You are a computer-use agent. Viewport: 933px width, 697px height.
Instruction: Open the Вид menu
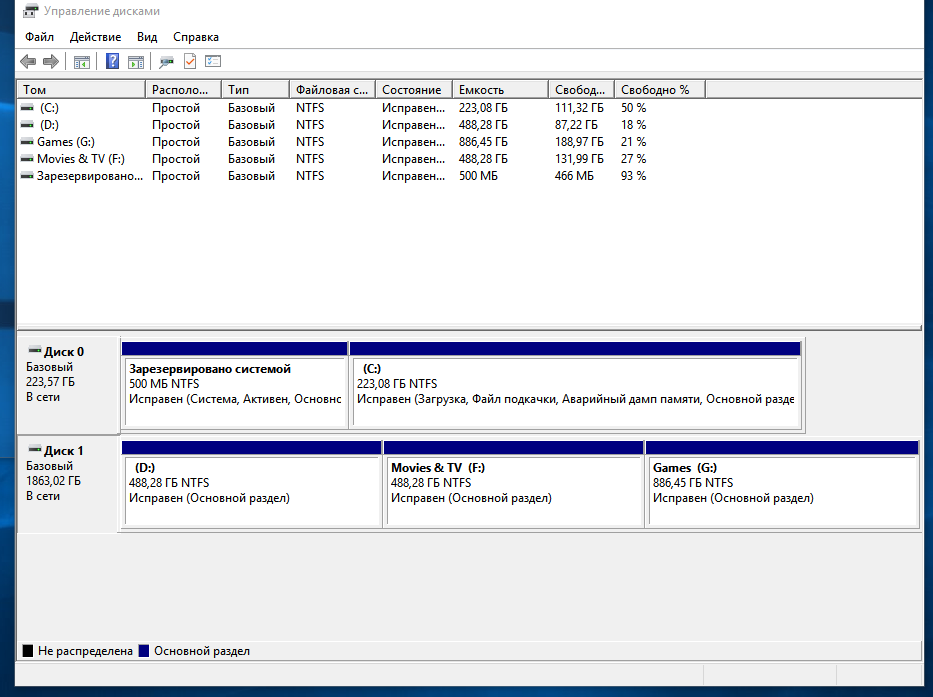(x=147, y=37)
